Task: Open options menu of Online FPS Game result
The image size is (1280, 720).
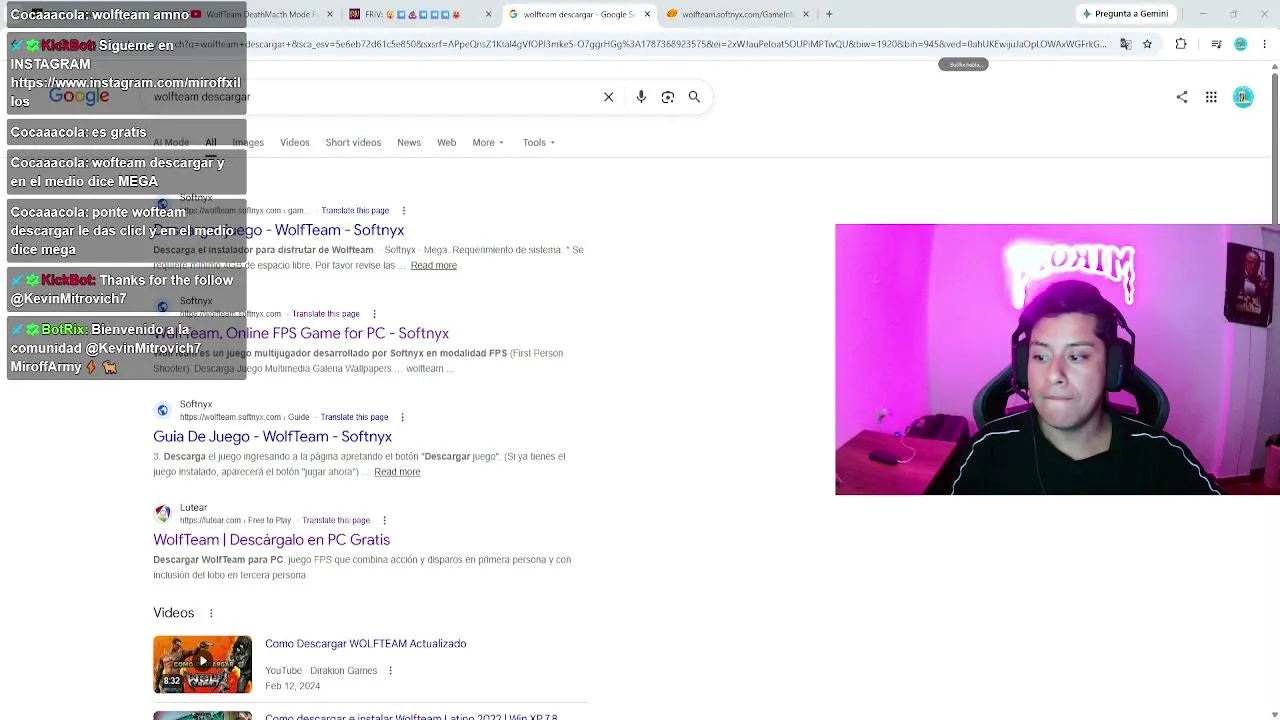Action: pos(375,314)
